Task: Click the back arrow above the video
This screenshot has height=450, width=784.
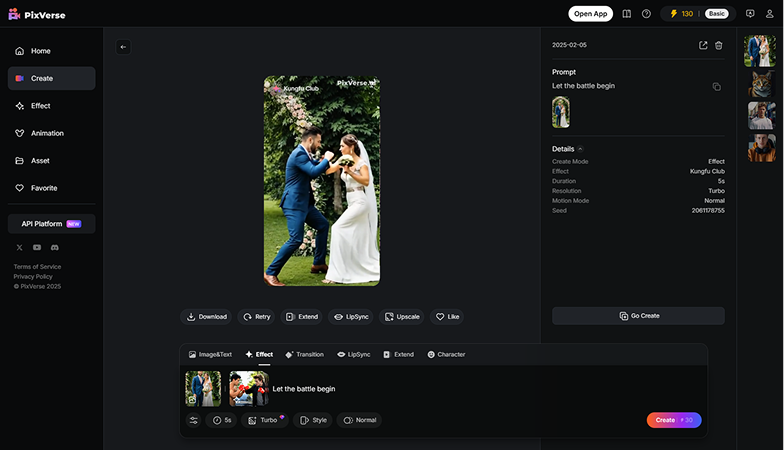Action: (123, 47)
